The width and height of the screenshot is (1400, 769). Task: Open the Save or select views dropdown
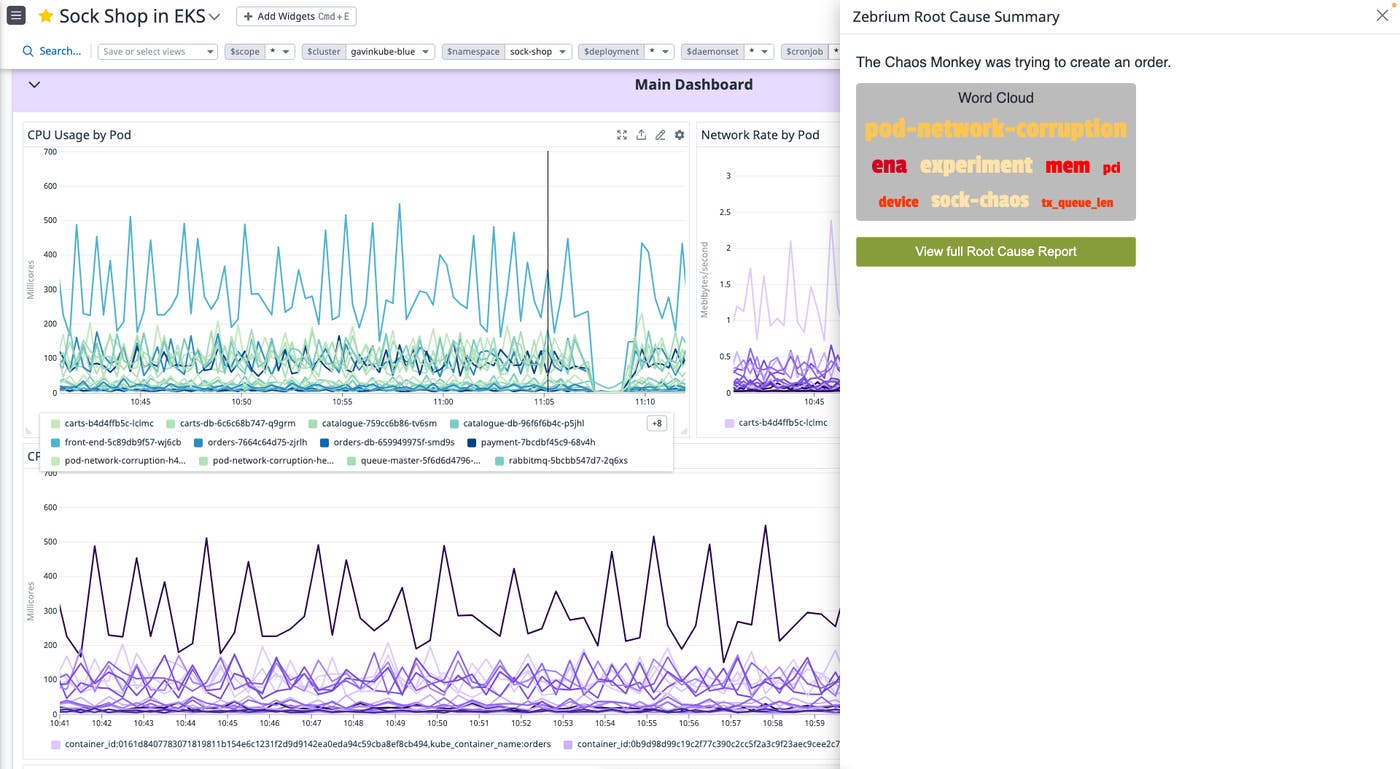pyautogui.click(x=157, y=52)
